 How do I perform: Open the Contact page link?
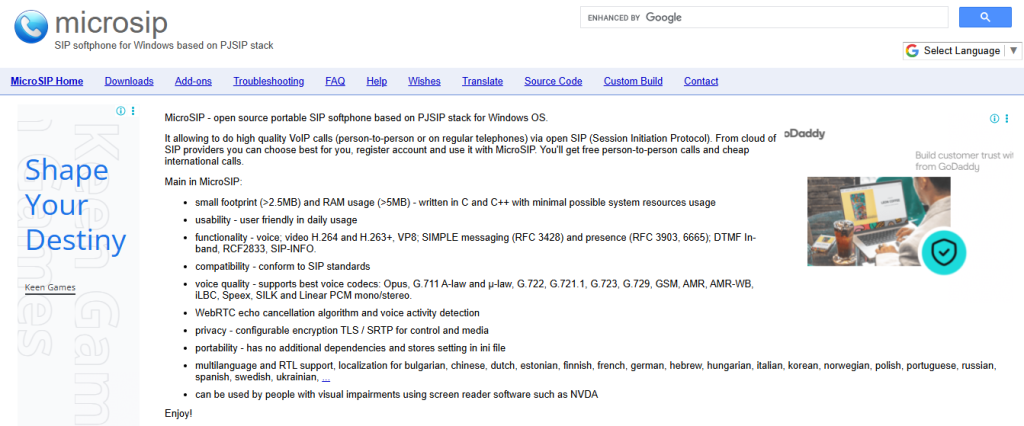[x=701, y=81]
